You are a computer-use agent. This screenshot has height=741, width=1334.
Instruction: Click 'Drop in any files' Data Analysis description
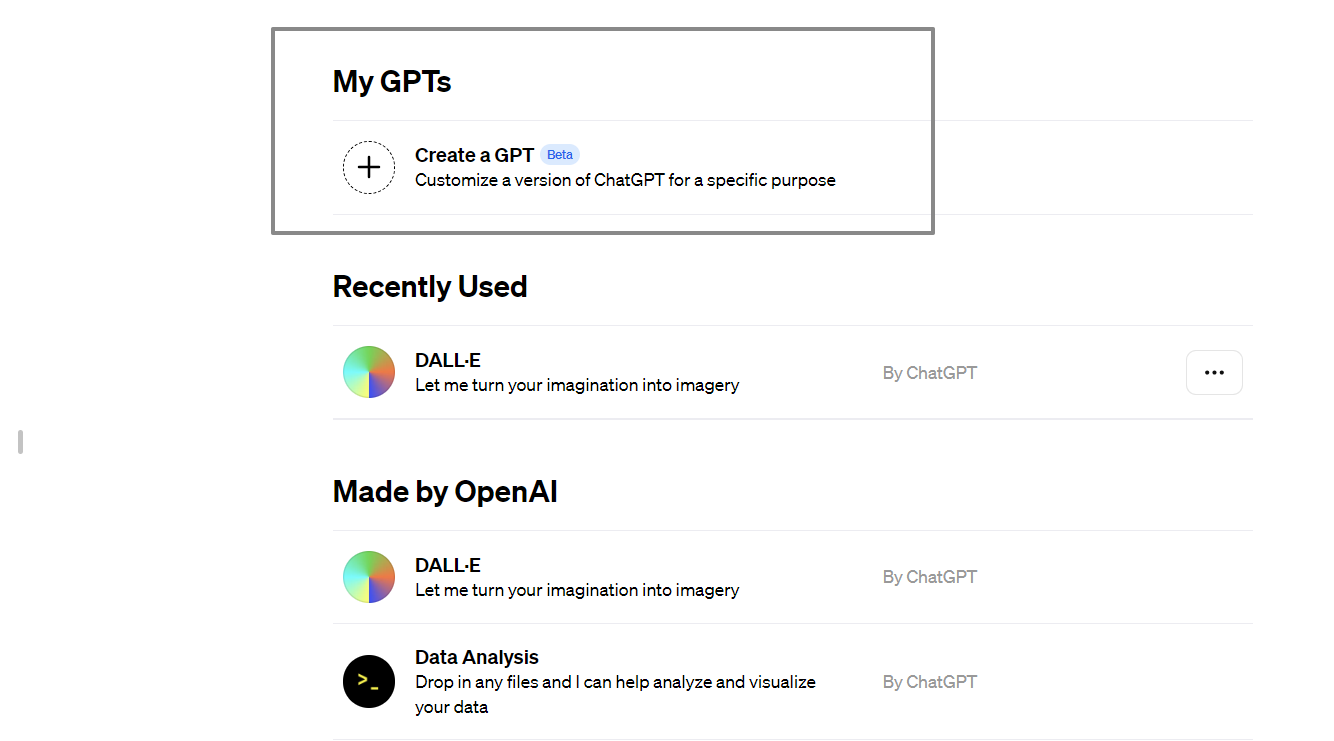pyautogui.click(x=615, y=694)
